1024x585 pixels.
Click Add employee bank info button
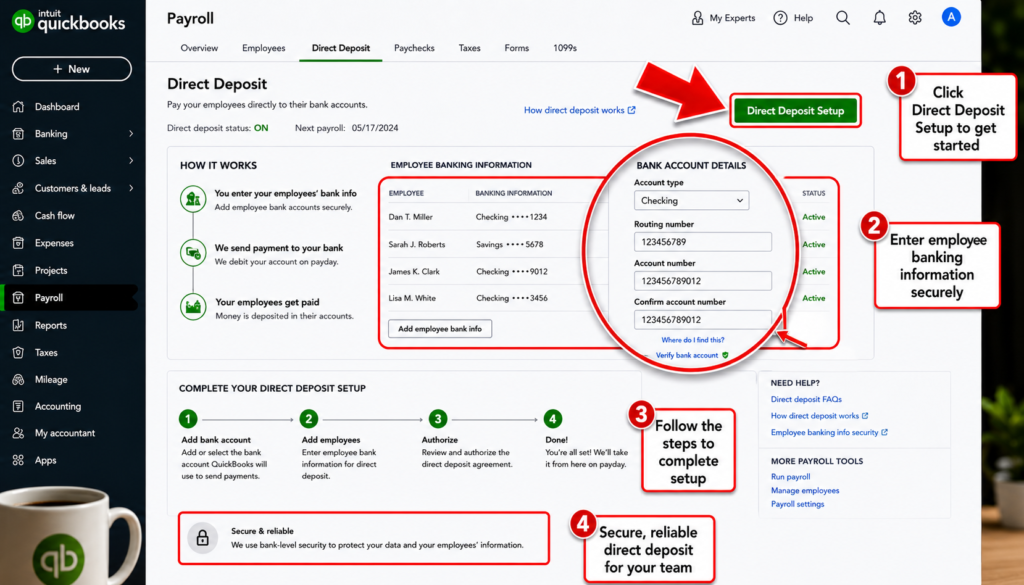coord(440,328)
